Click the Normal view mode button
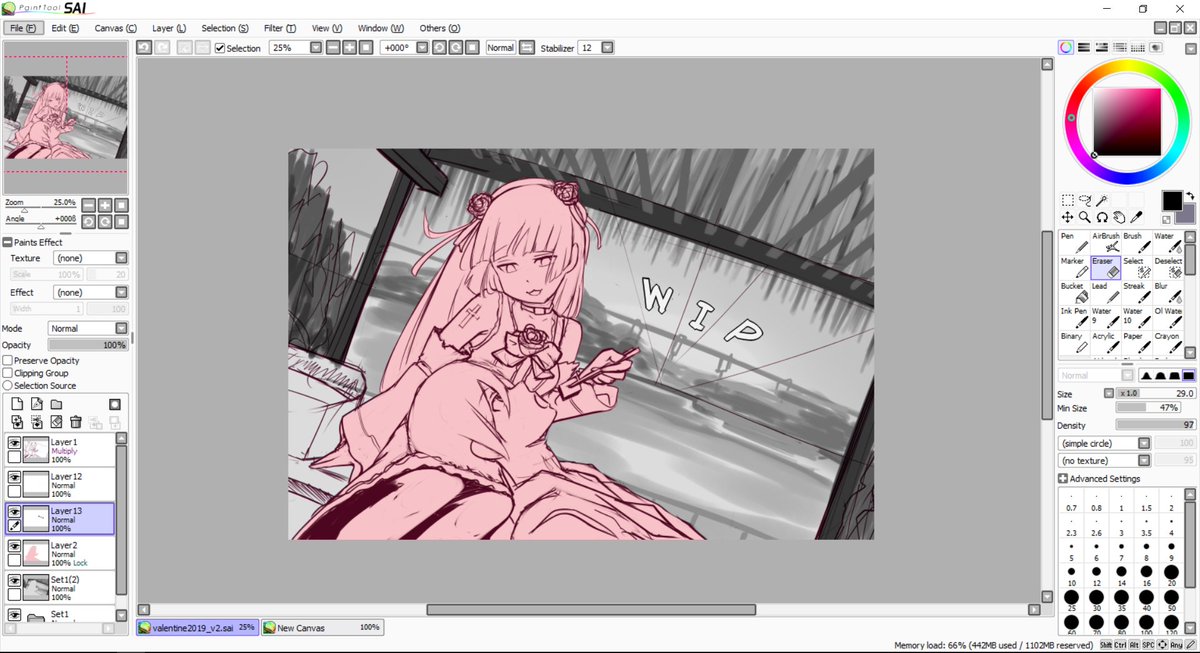The width and height of the screenshot is (1200, 653). pos(501,47)
